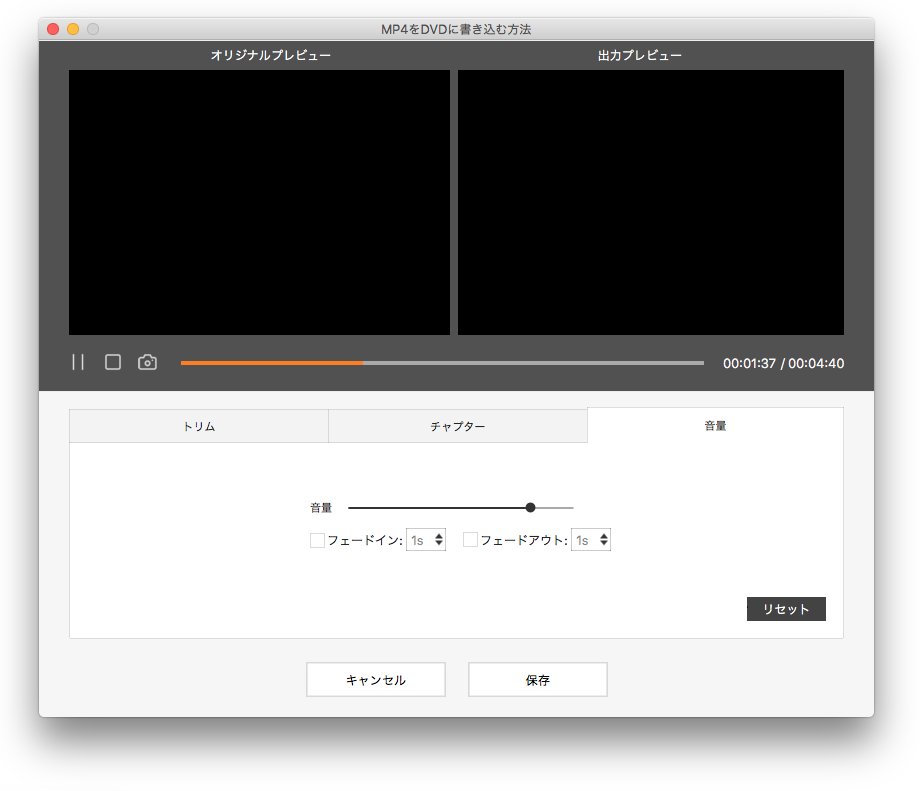
Task: Close the window with the red button
Action: [x=53, y=29]
